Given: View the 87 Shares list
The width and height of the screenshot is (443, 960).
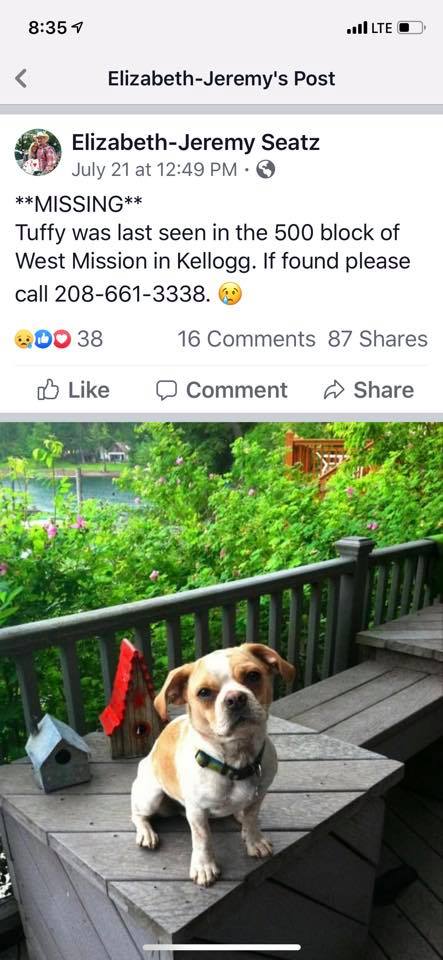Looking at the screenshot, I should pyautogui.click(x=378, y=339).
